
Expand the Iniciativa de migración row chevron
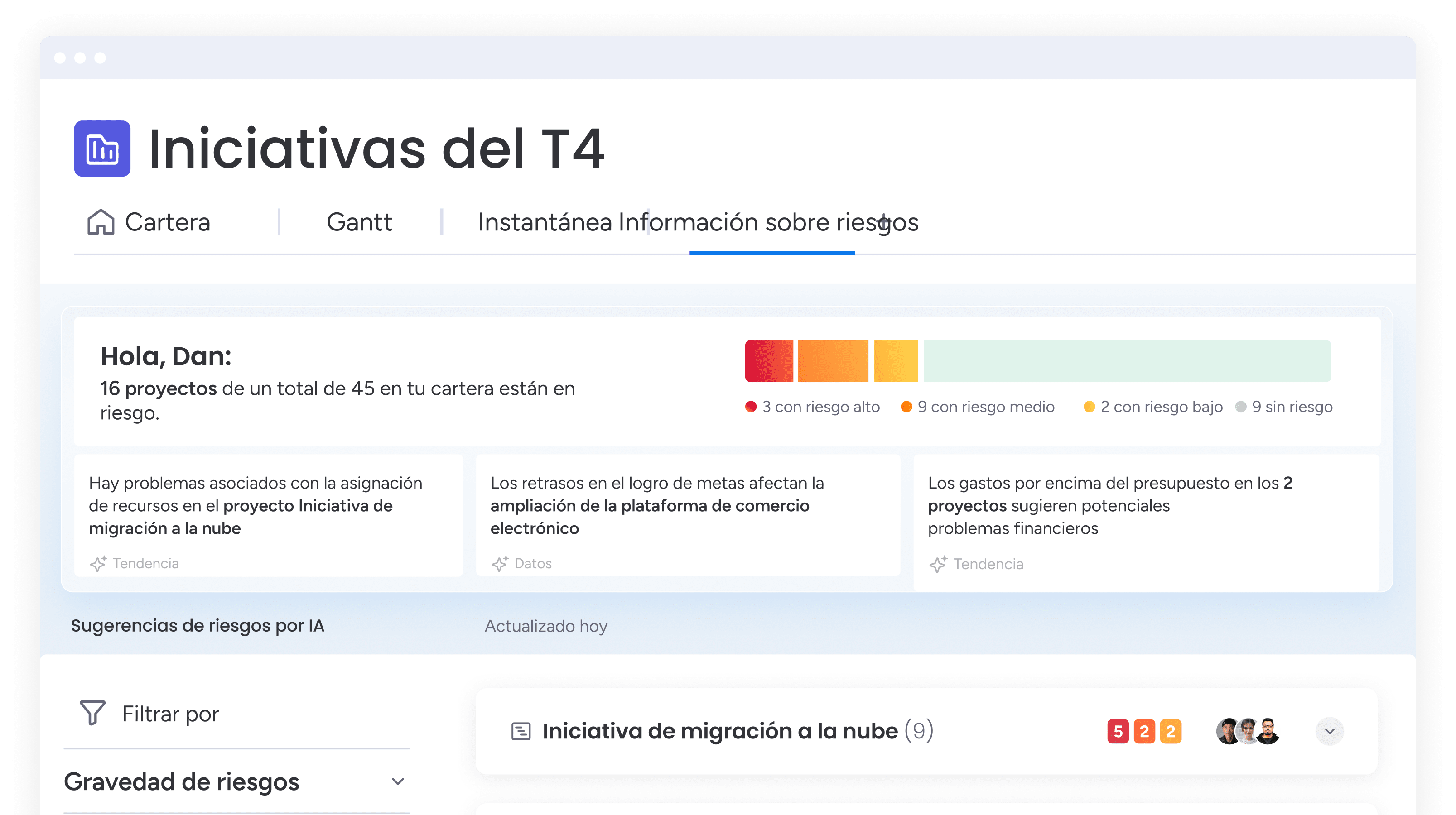[x=1330, y=732]
